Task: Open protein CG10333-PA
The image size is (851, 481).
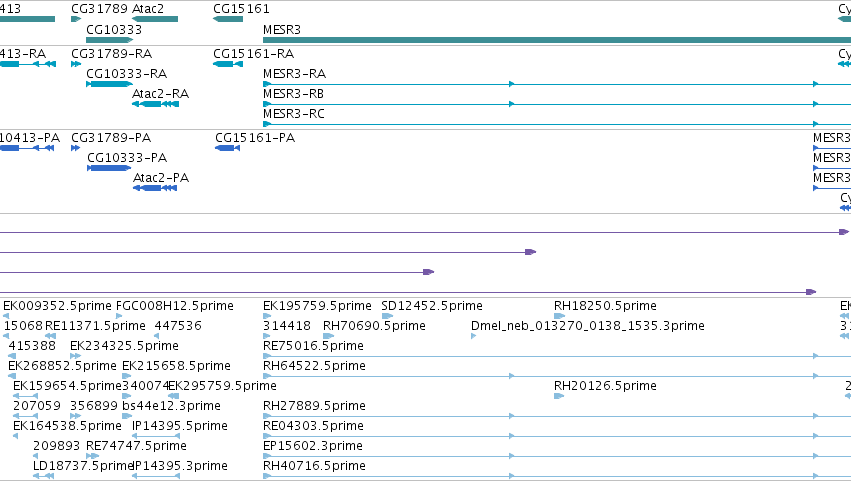Action: pyautogui.click(x=127, y=158)
